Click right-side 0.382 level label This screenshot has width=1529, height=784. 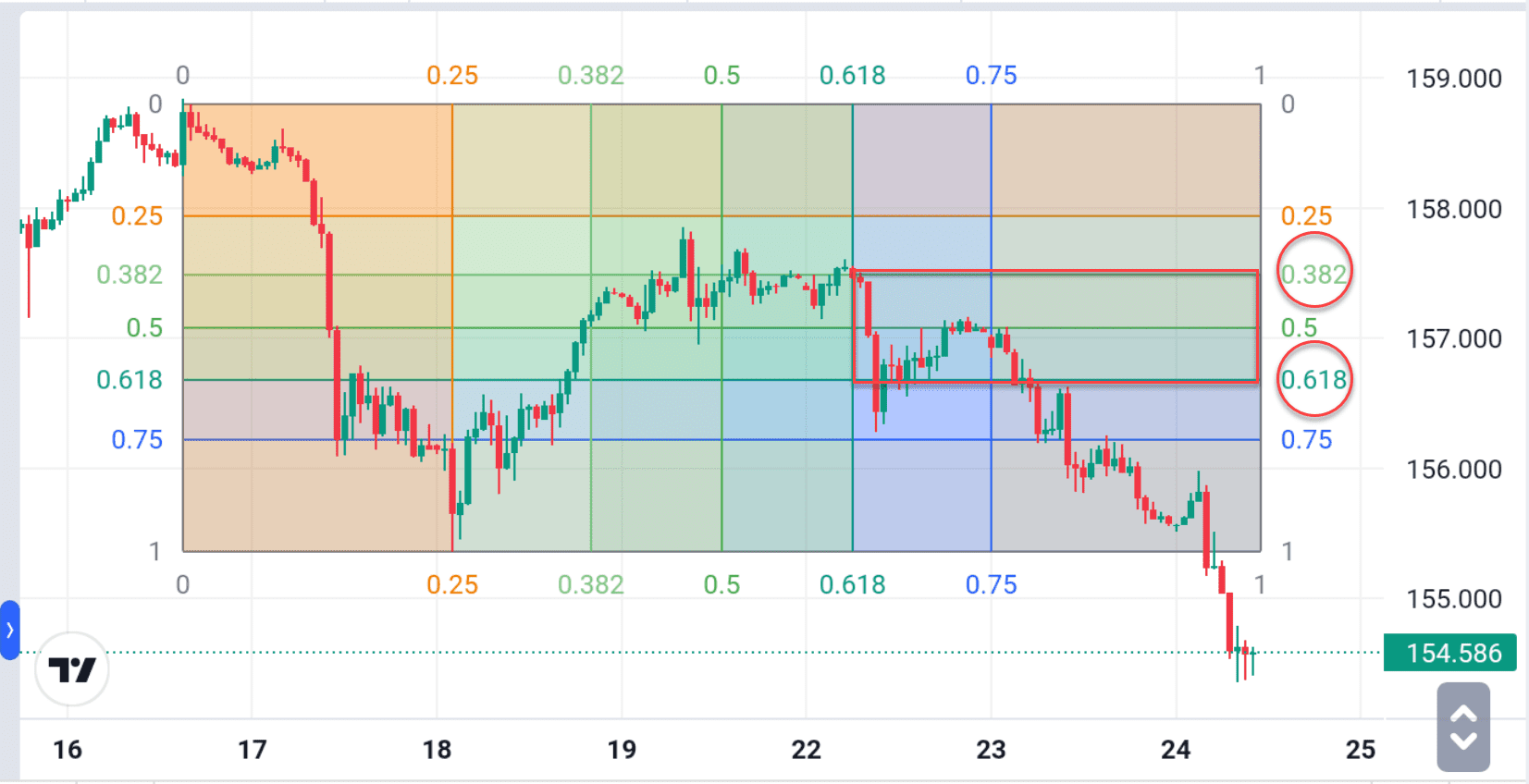[1313, 274]
